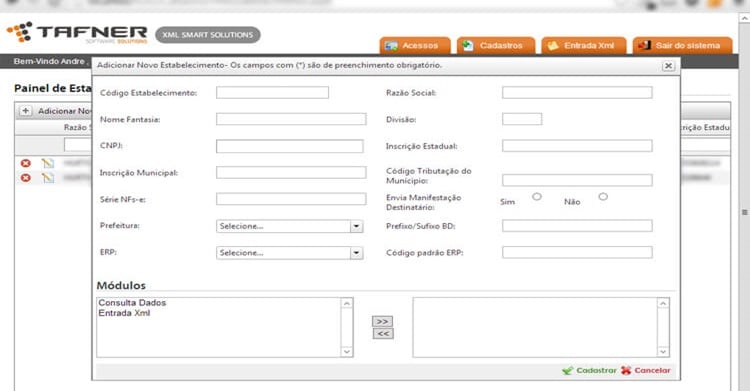Click the Cancelar button
The width and height of the screenshot is (750, 391).
click(646, 370)
